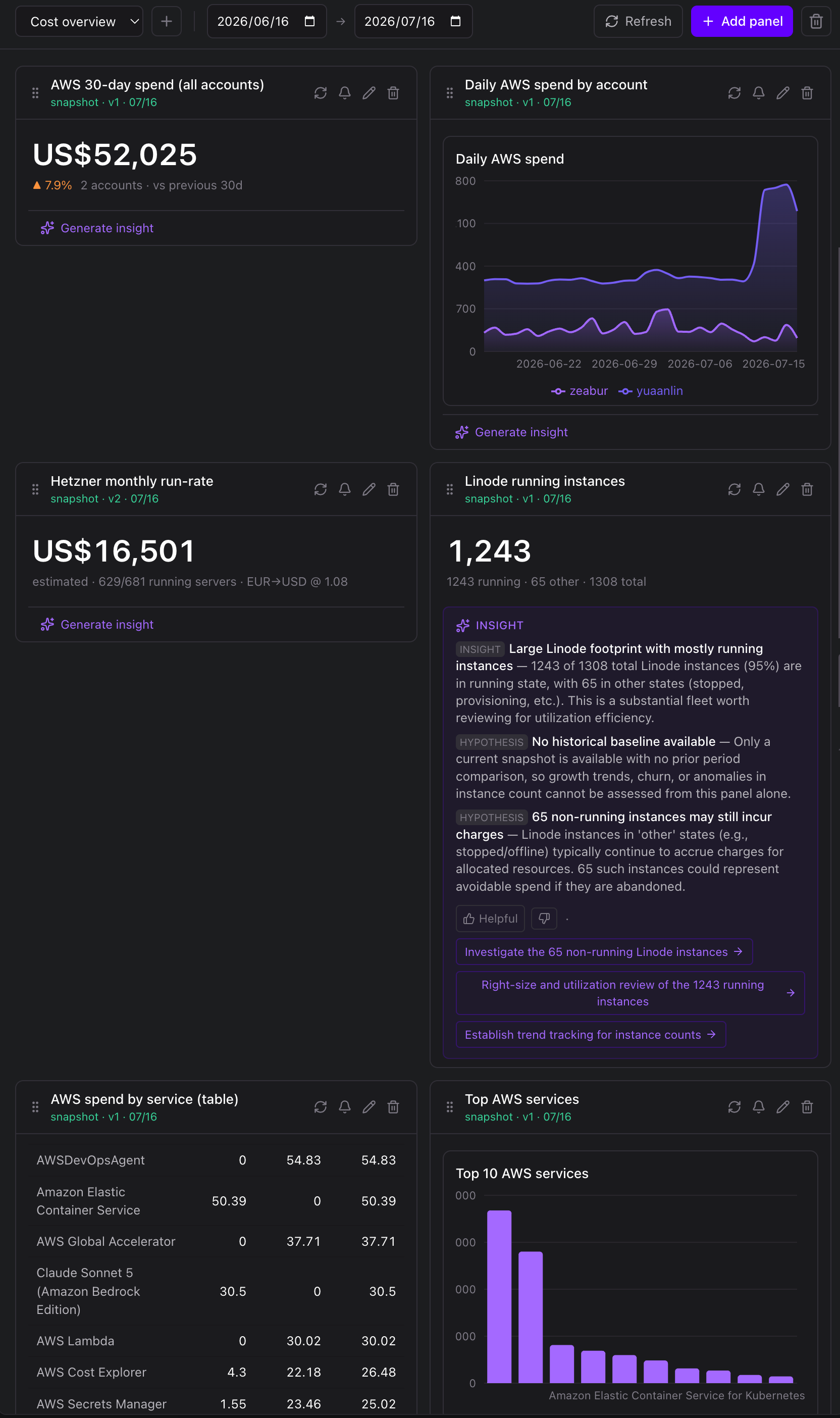The width and height of the screenshot is (840, 1418).
Task: Open calendar picker for end date 2026/07/16
Action: coord(456,22)
